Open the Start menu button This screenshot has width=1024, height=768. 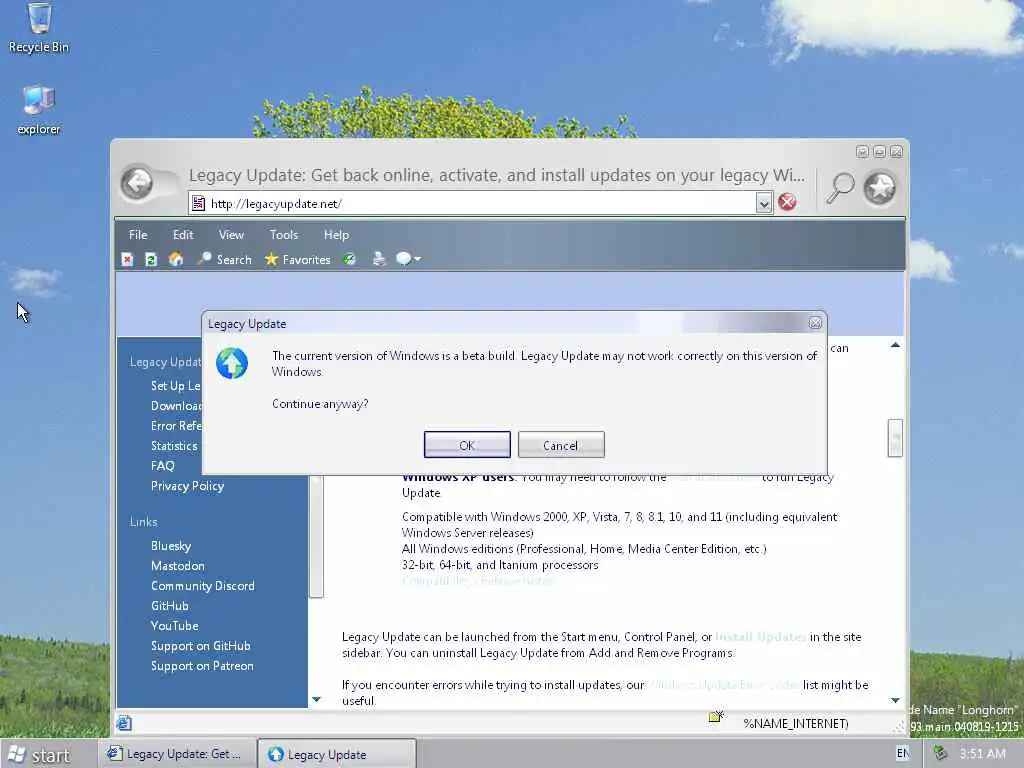[39, 755]
